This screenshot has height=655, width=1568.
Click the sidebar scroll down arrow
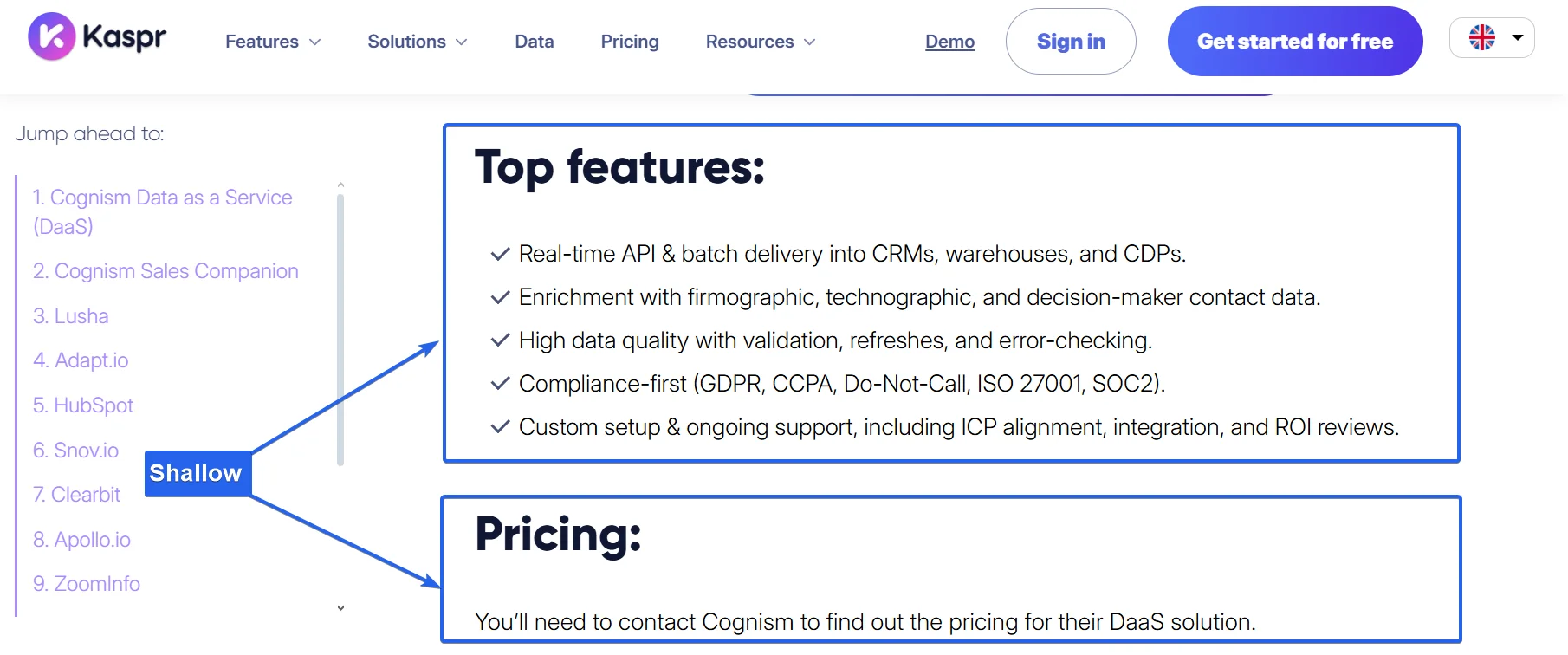(x=340, y=608)
